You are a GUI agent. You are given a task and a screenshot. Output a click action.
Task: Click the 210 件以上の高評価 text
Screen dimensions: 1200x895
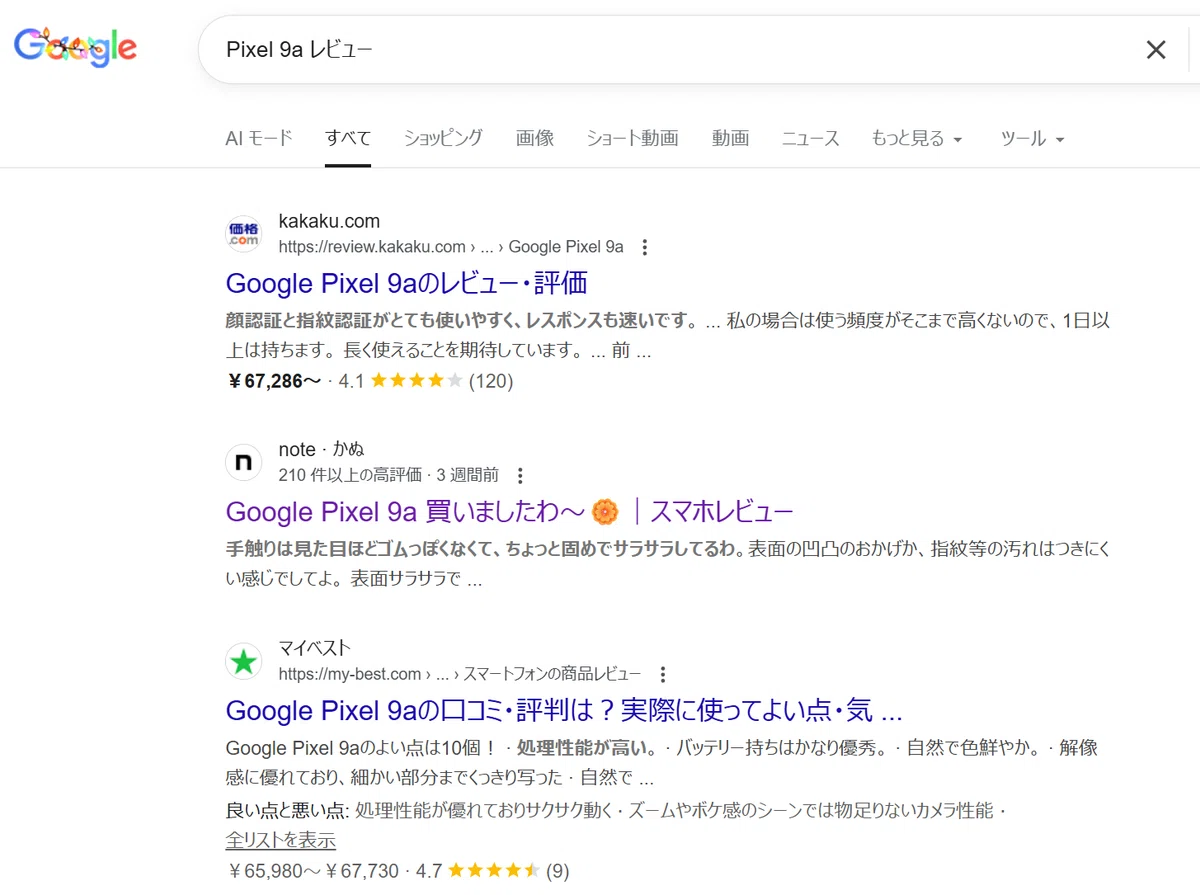350,476
